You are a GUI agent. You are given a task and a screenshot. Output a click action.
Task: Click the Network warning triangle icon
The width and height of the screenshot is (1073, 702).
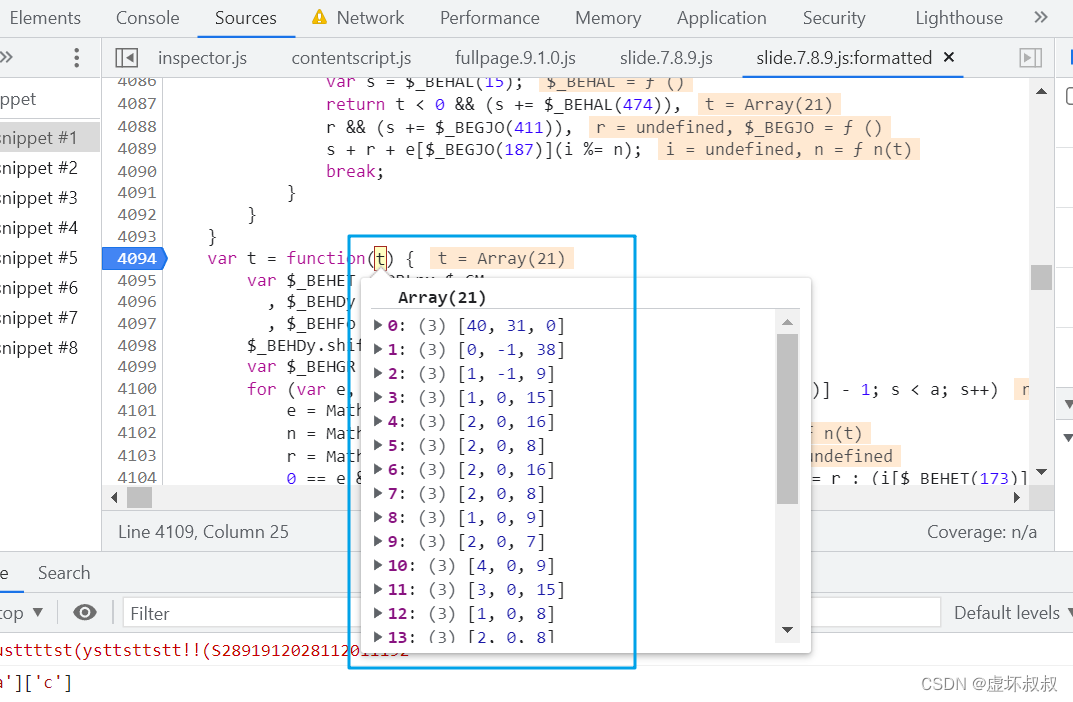pos(319,17)
